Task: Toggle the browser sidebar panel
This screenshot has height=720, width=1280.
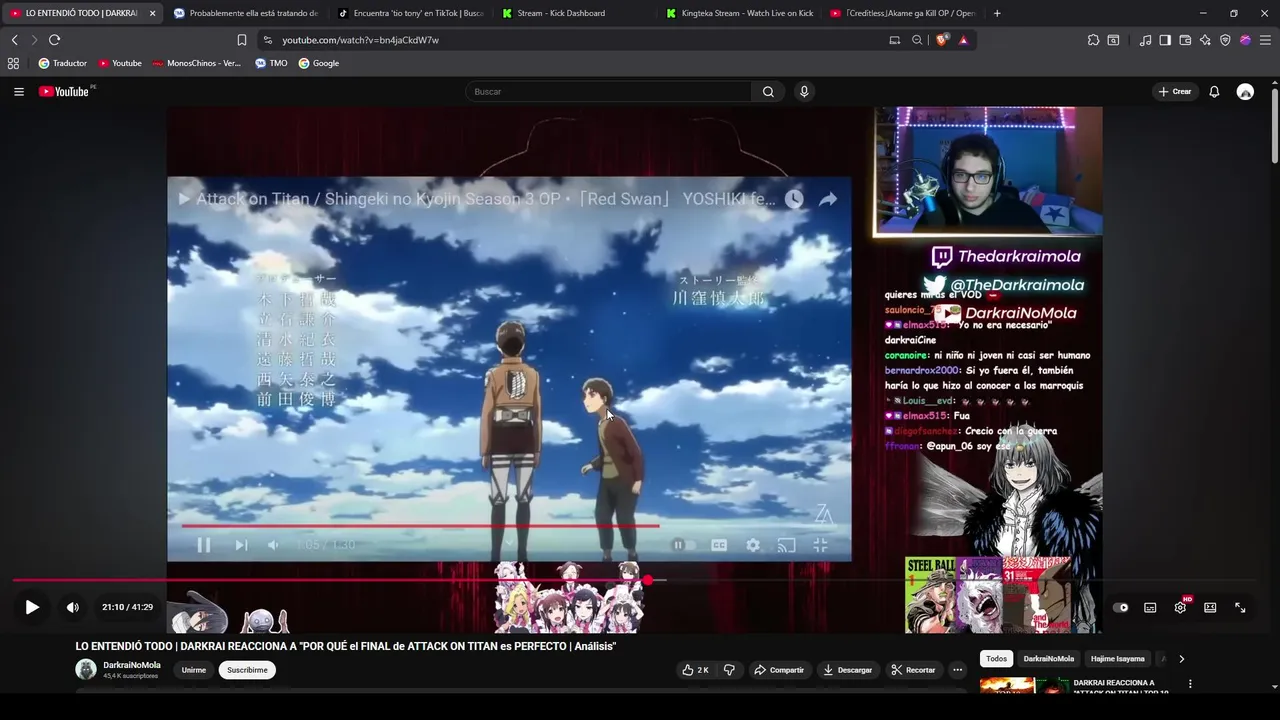Action: pyautogui.click(x=1165, y=40)
